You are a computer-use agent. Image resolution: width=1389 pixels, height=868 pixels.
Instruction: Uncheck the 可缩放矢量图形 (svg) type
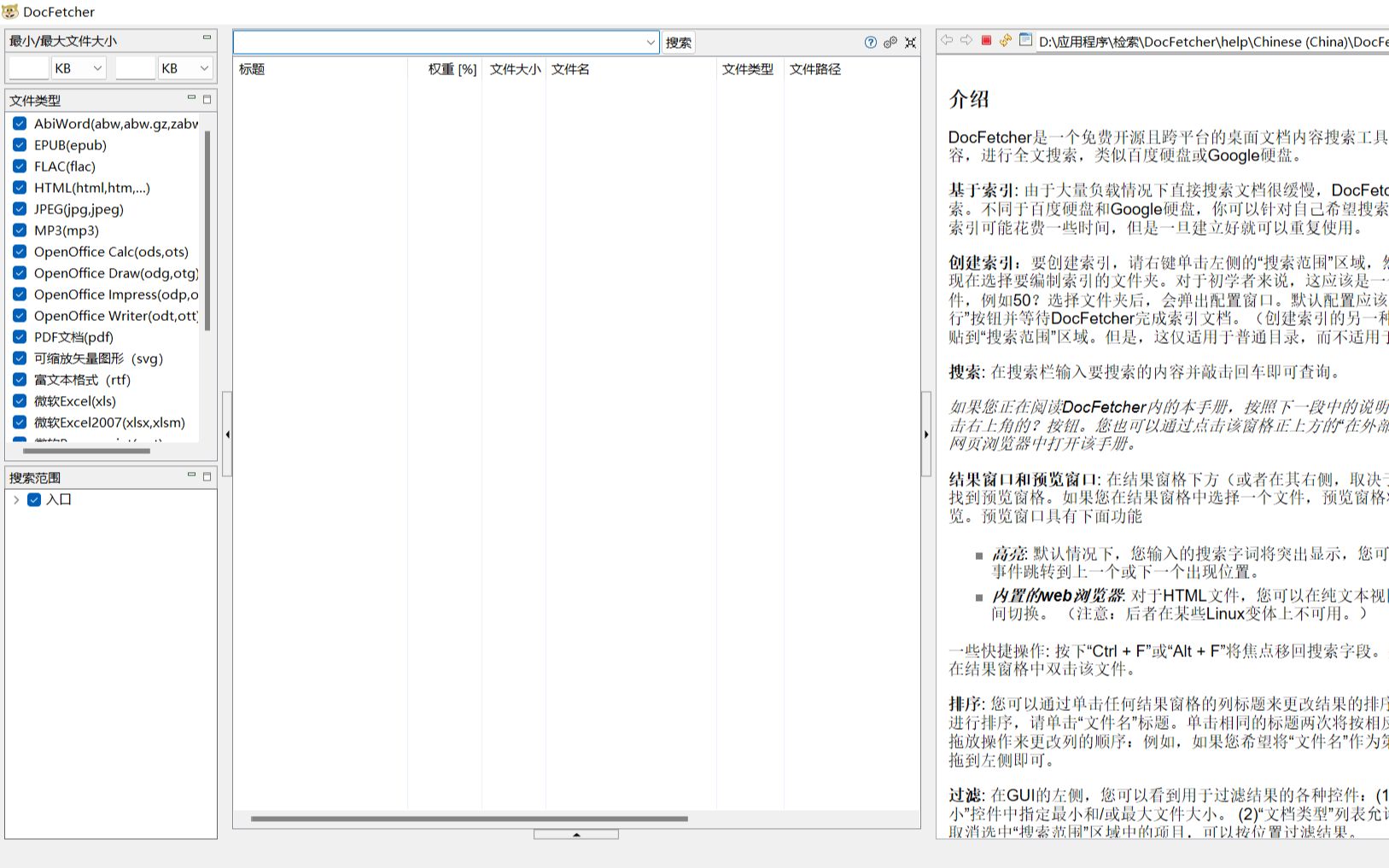click(20, 358)
